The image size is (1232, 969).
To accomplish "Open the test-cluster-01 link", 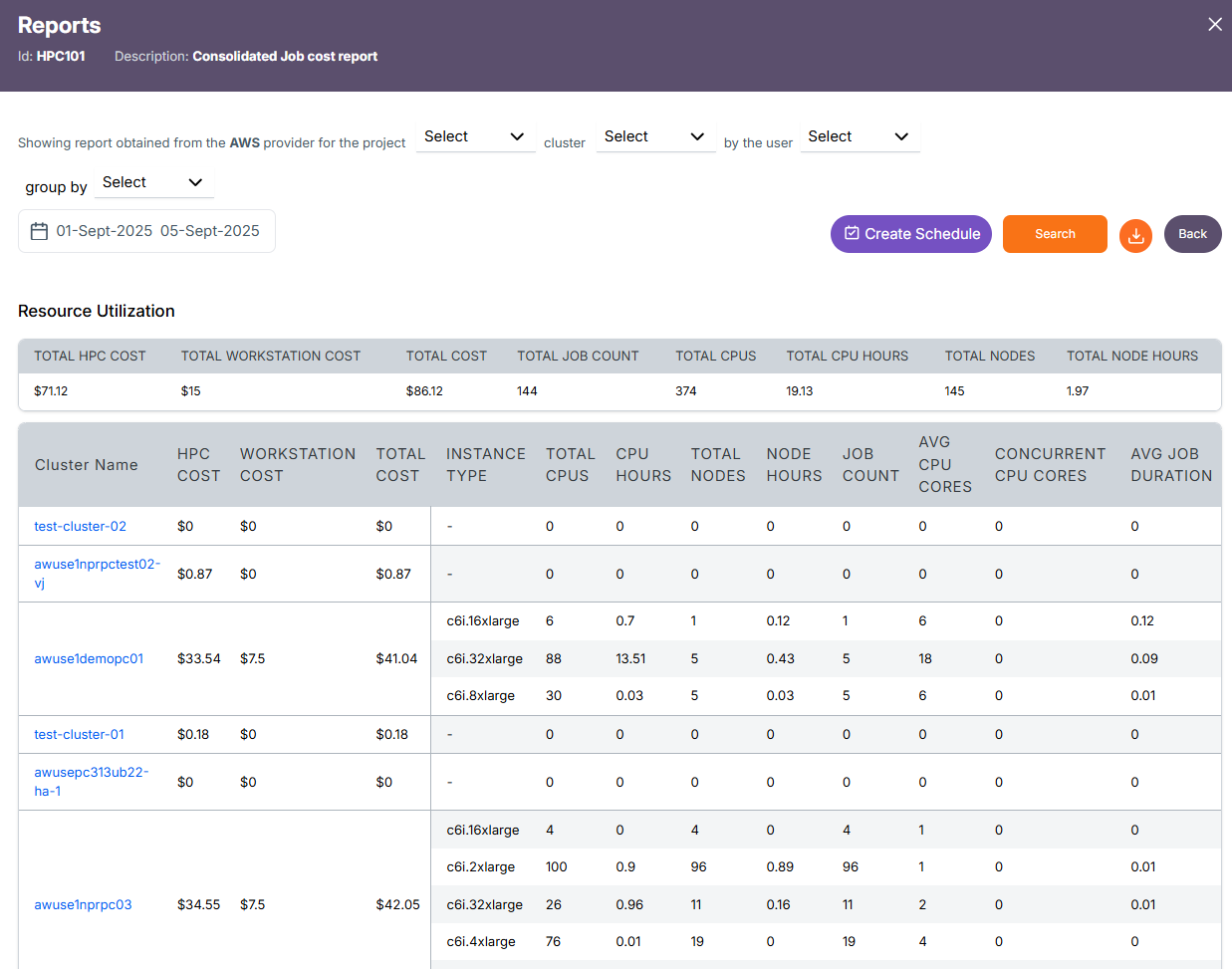I will click(80, 734).
